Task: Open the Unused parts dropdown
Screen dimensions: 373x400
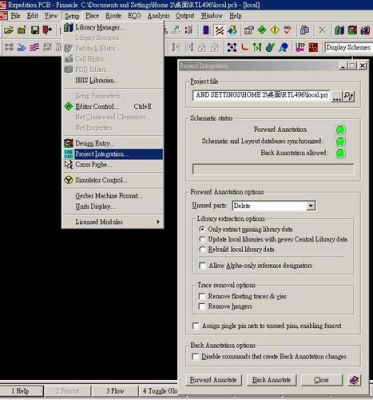Action: point(310,206)
